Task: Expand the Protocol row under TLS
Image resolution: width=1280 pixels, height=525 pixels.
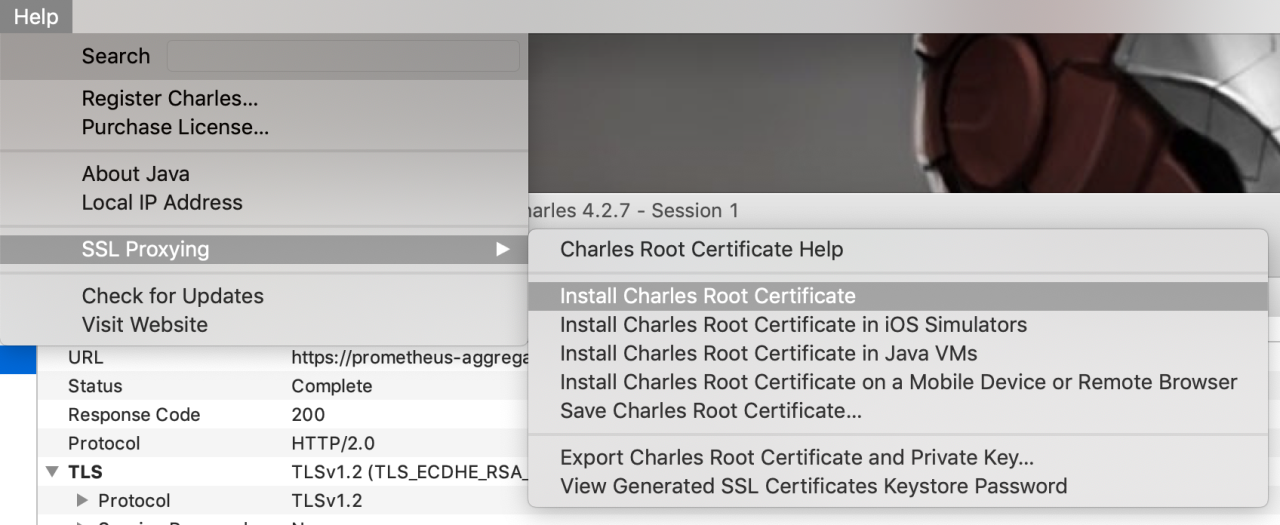Action: pos(83,501)
